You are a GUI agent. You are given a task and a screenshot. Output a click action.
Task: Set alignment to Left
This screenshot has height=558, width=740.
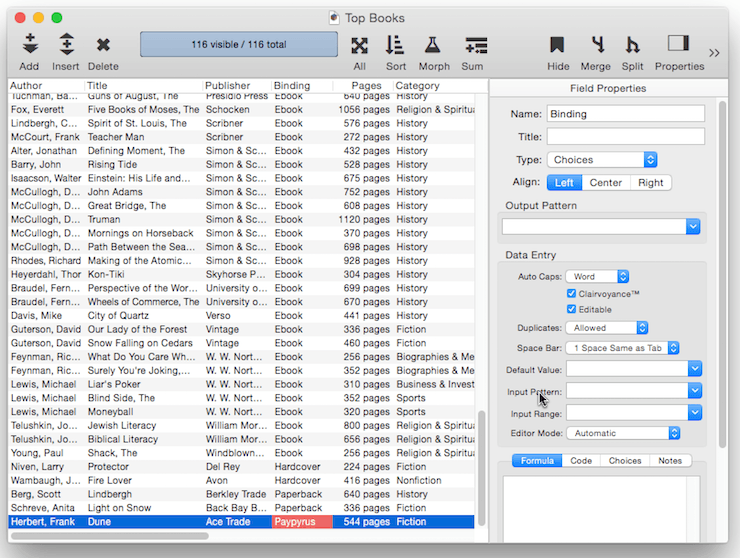click(x=564, y=183)
